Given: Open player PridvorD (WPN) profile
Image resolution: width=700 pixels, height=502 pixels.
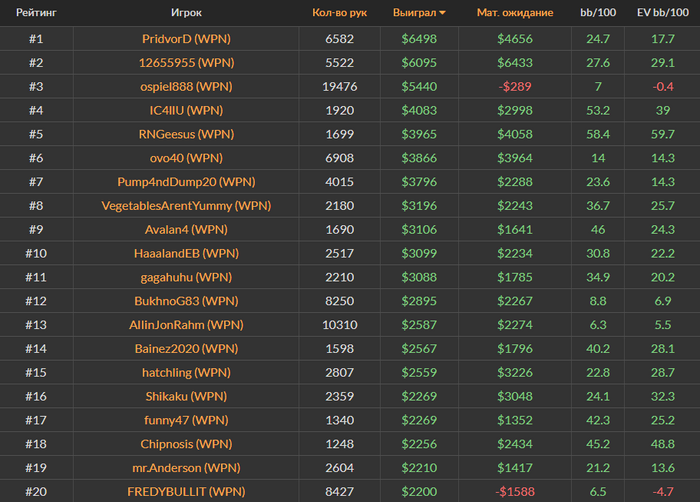Looking at the screenshot, I should tap(186, 38).
